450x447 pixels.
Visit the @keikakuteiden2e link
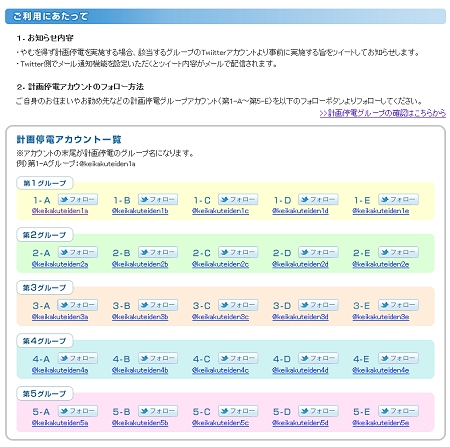coord(381,264)
